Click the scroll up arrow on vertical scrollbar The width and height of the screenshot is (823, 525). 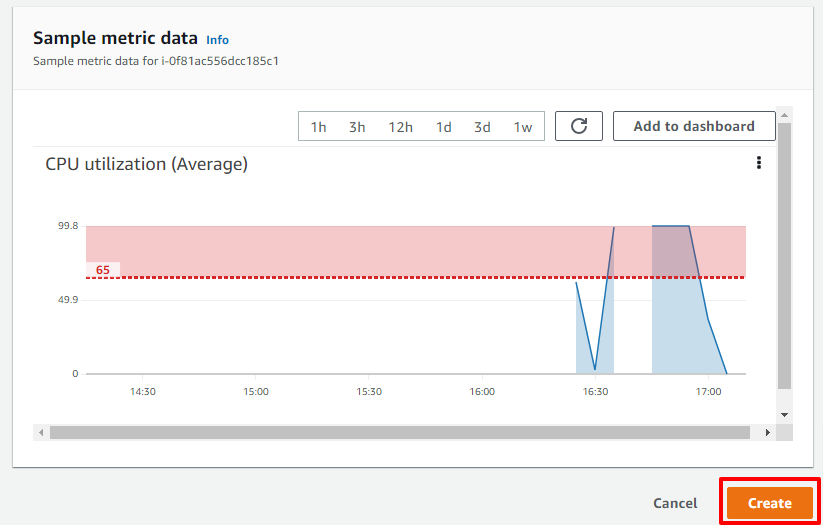784,116
